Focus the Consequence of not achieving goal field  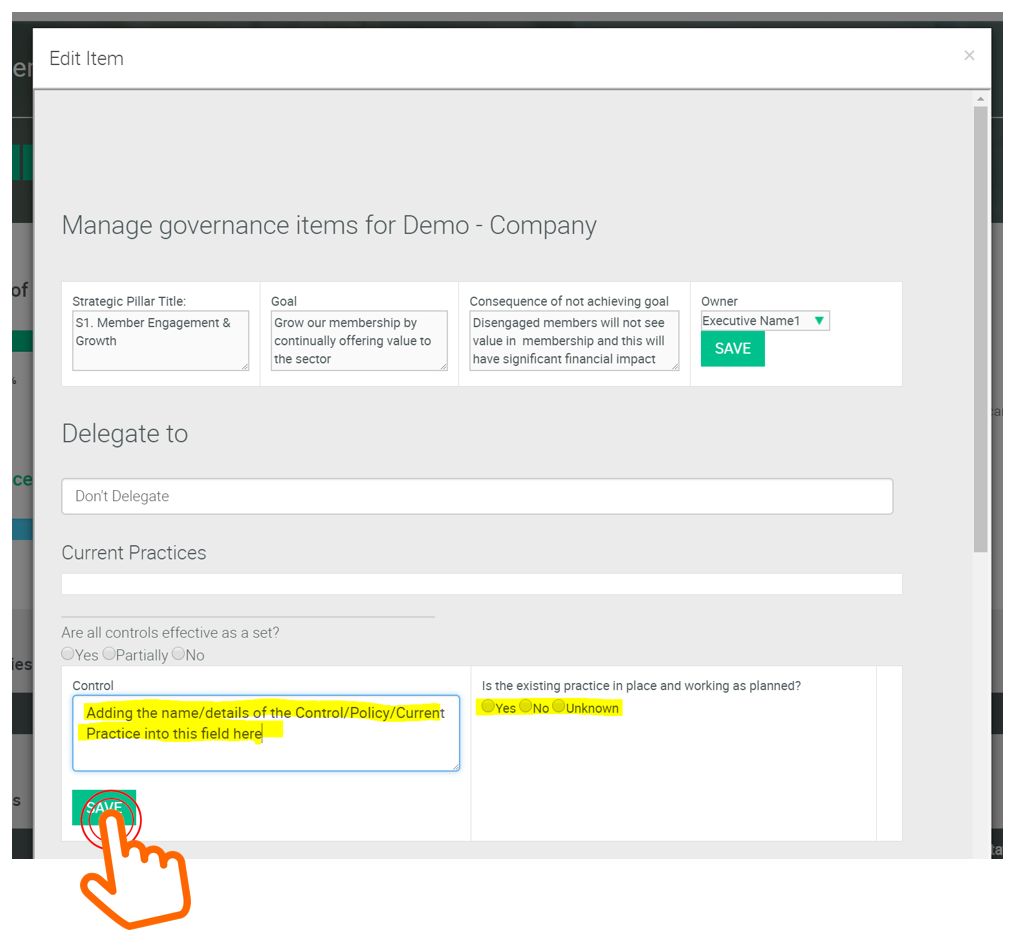(573, 341)
